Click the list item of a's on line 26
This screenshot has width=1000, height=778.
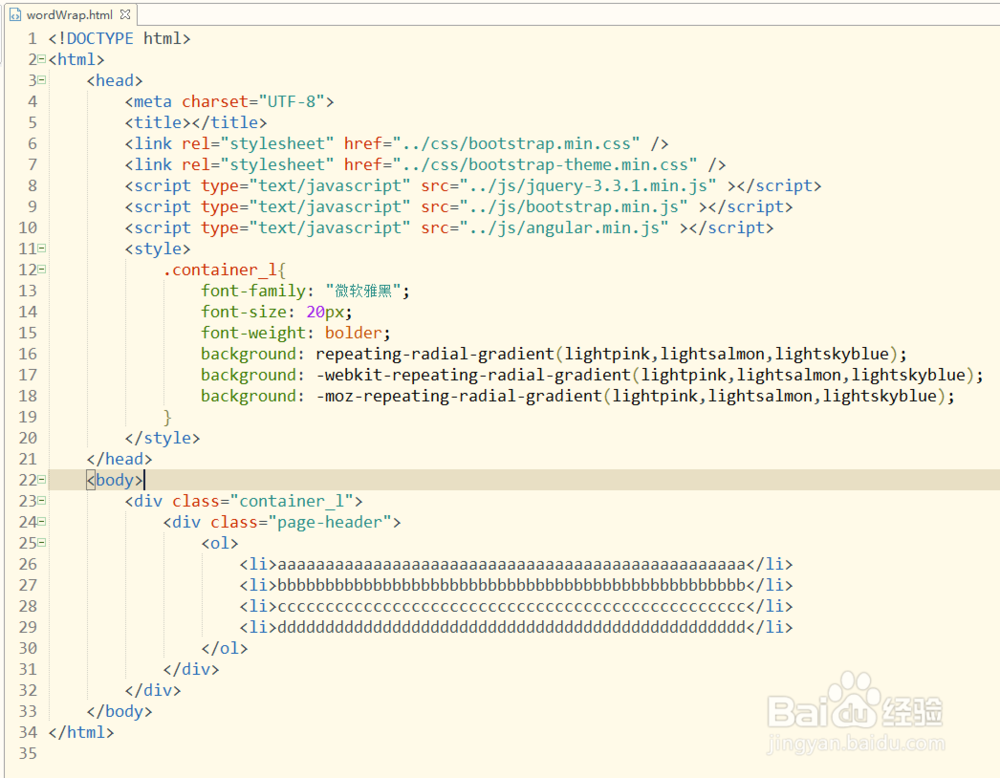coord(516,564)
